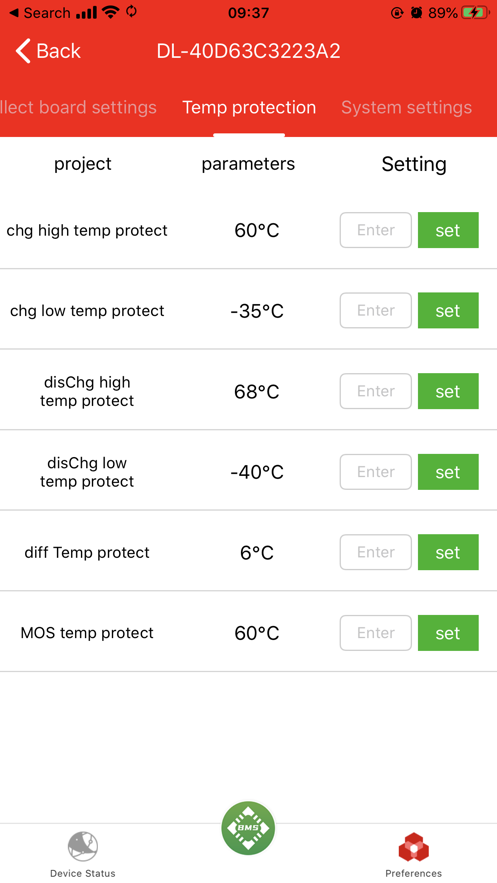
Task: Focus the chg high temp Enter field
Action: [376, 230]
